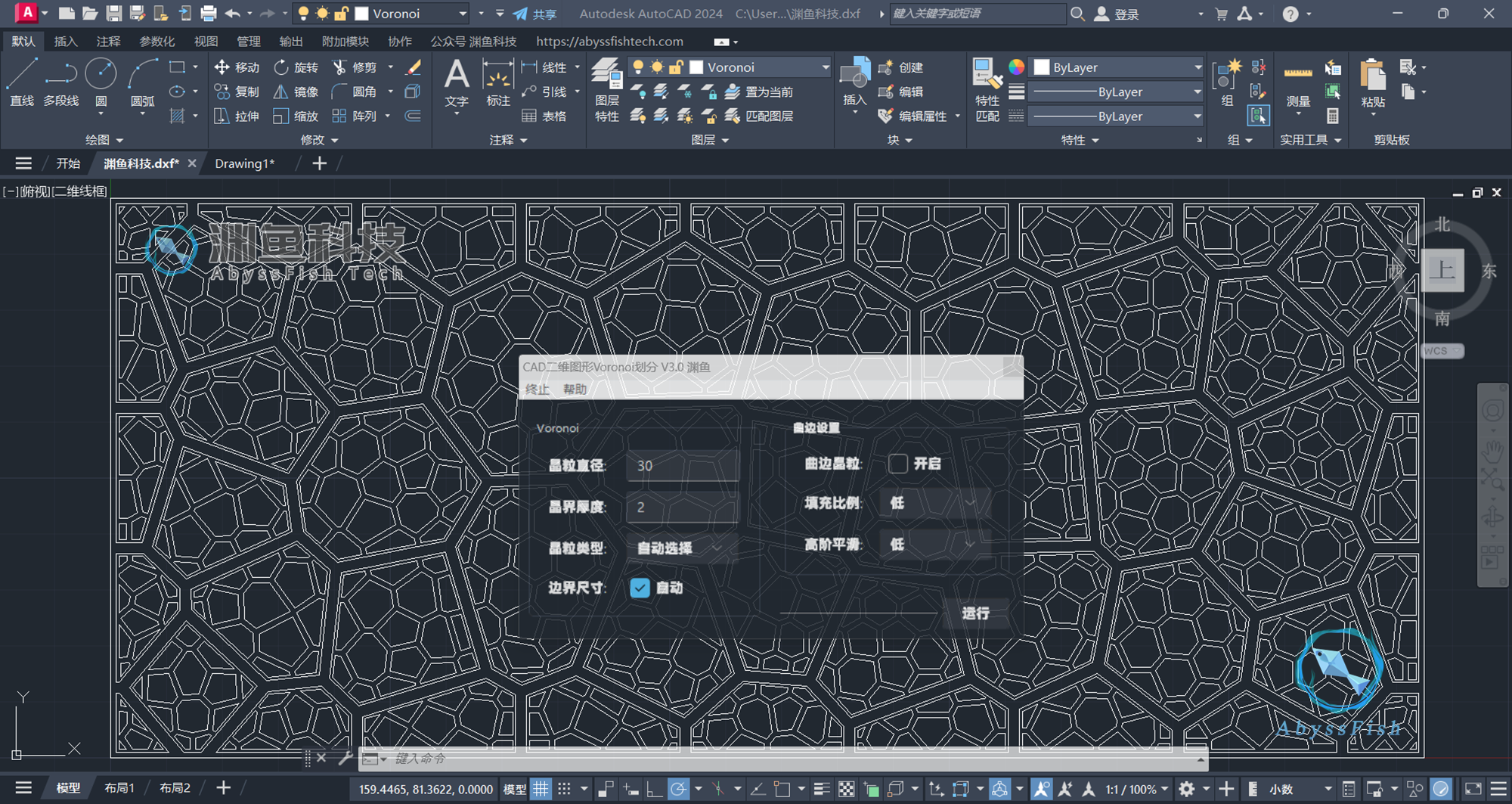Click the Undo arrow in quick access toolbar

(x=232, y=14)
